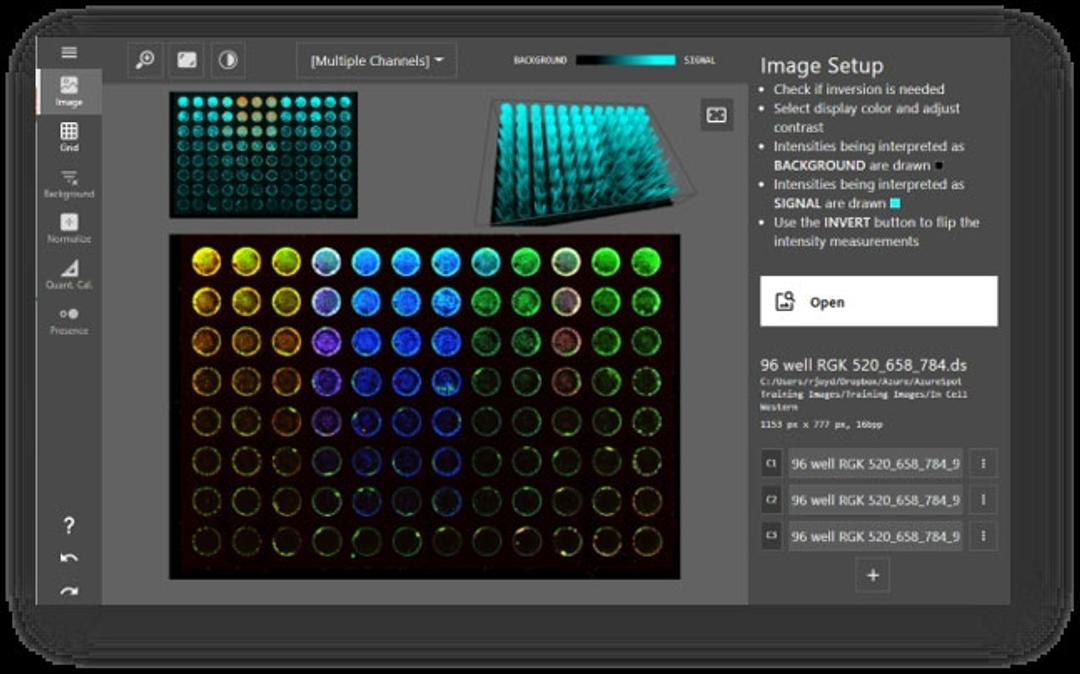Click the file name '96 well RGK 520_658_784.ds'
Screen dimensions: 1080x674
pyautogui.click(x=863, y=365)
